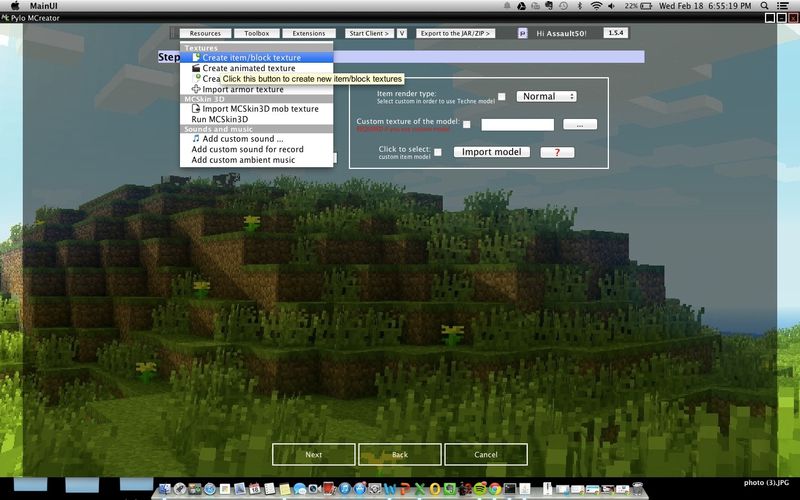Toggle the Custom texture of the model checkbox
Image resolution: width=800 pixels, height=500 pixels.
(466, 124)
